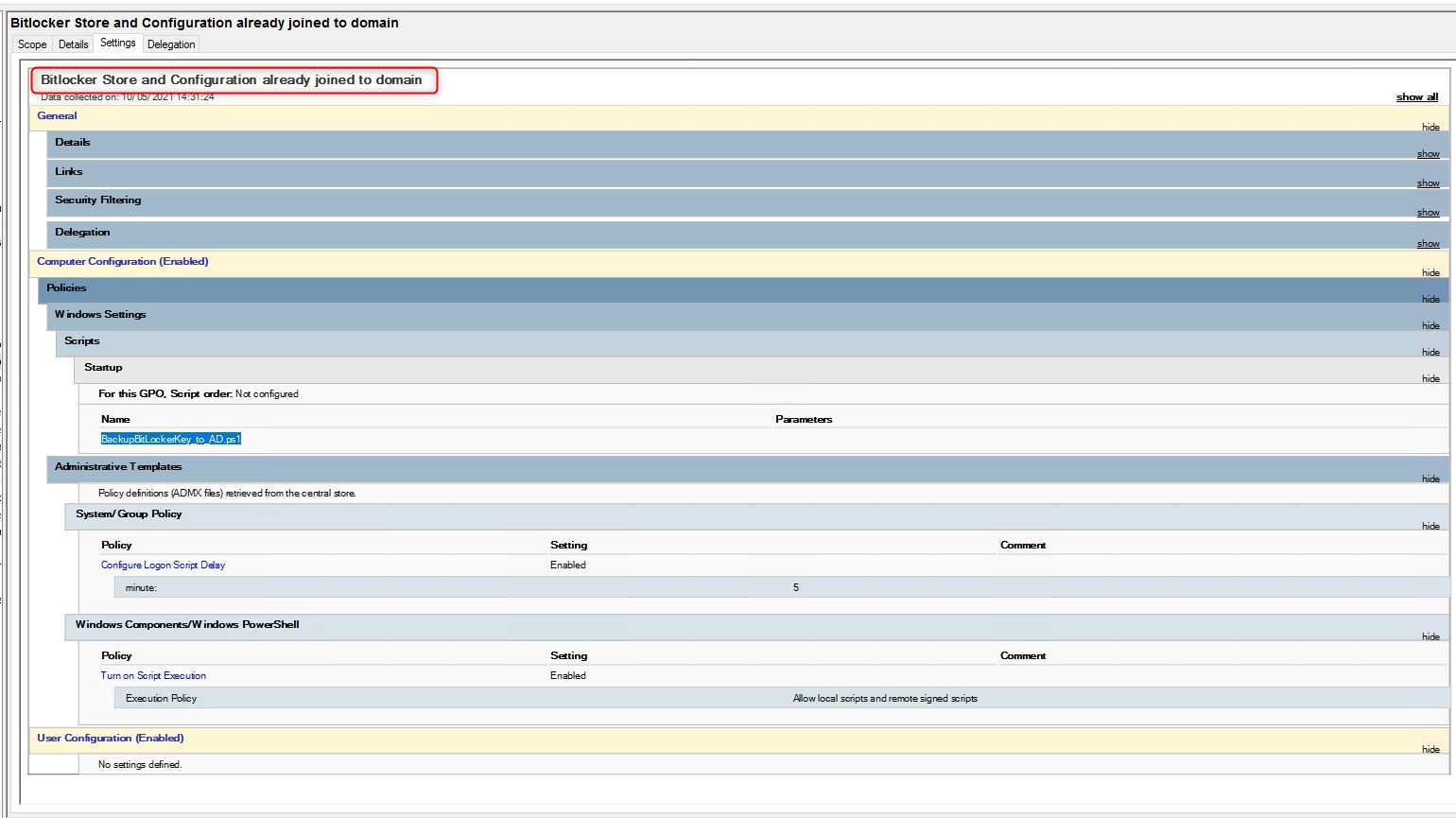Click the 'minute:' row label

(x=141, y=587)
